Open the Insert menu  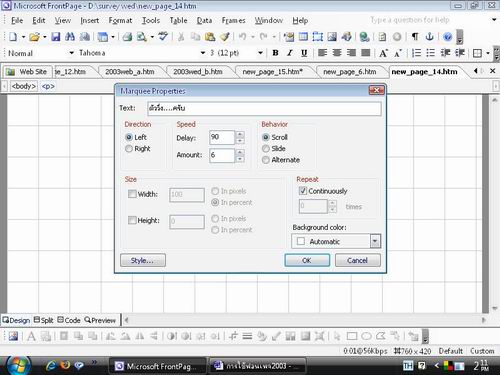[90, 20]
